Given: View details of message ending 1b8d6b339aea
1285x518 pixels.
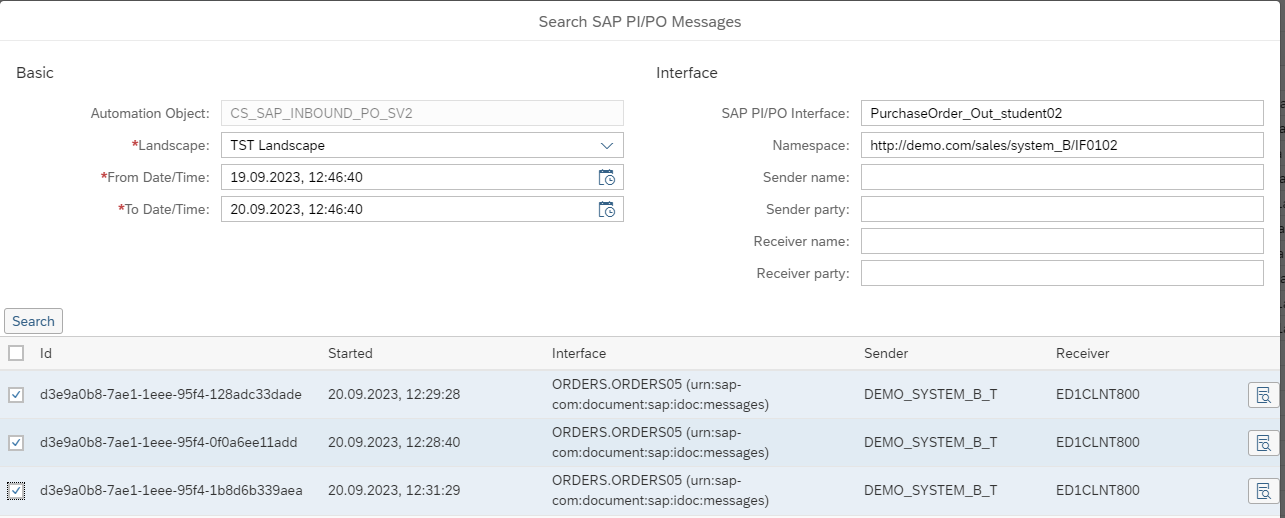Looking at the screenshot, I should click(1263, 491).
